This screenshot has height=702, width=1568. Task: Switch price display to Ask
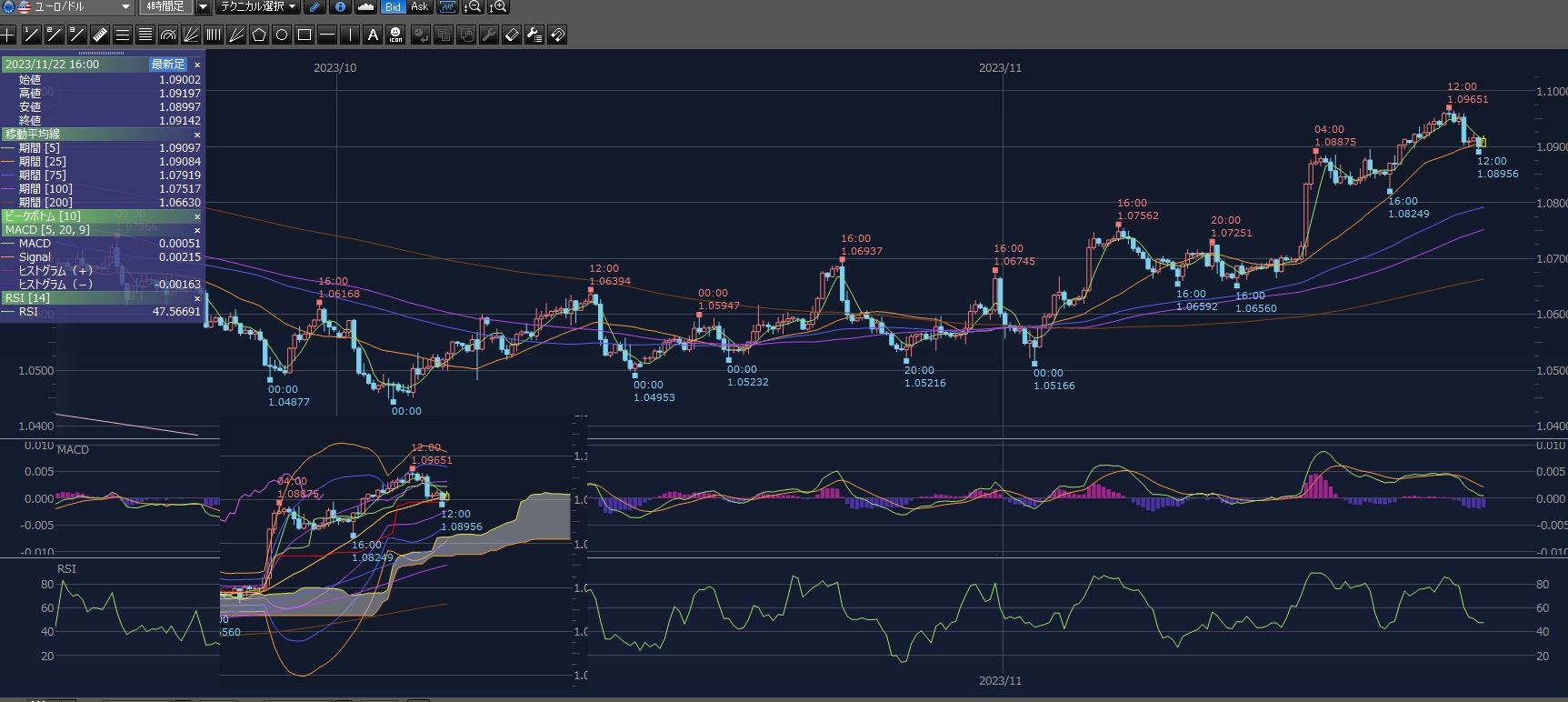419,7
